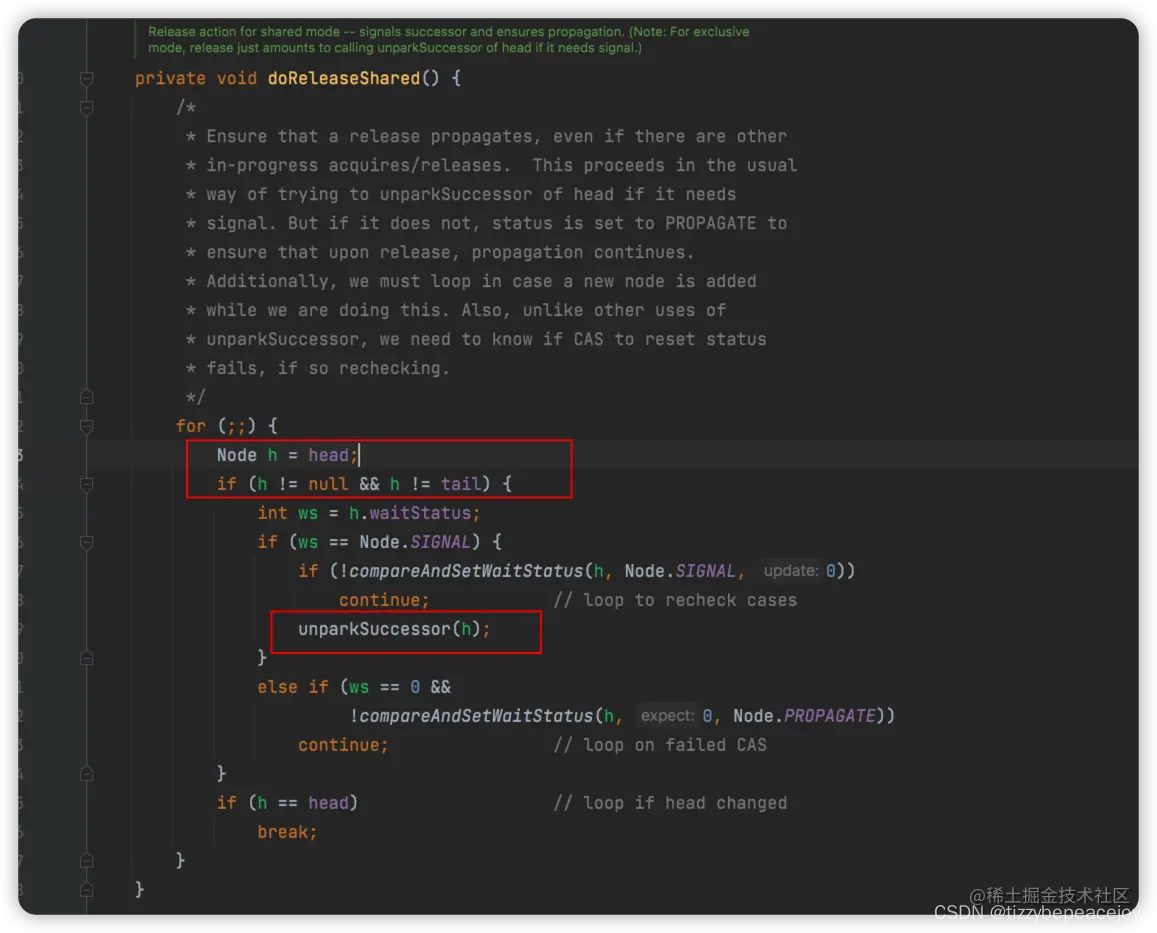Click comment line 'in-progress acquires/releases'

[x=492, y=165]
